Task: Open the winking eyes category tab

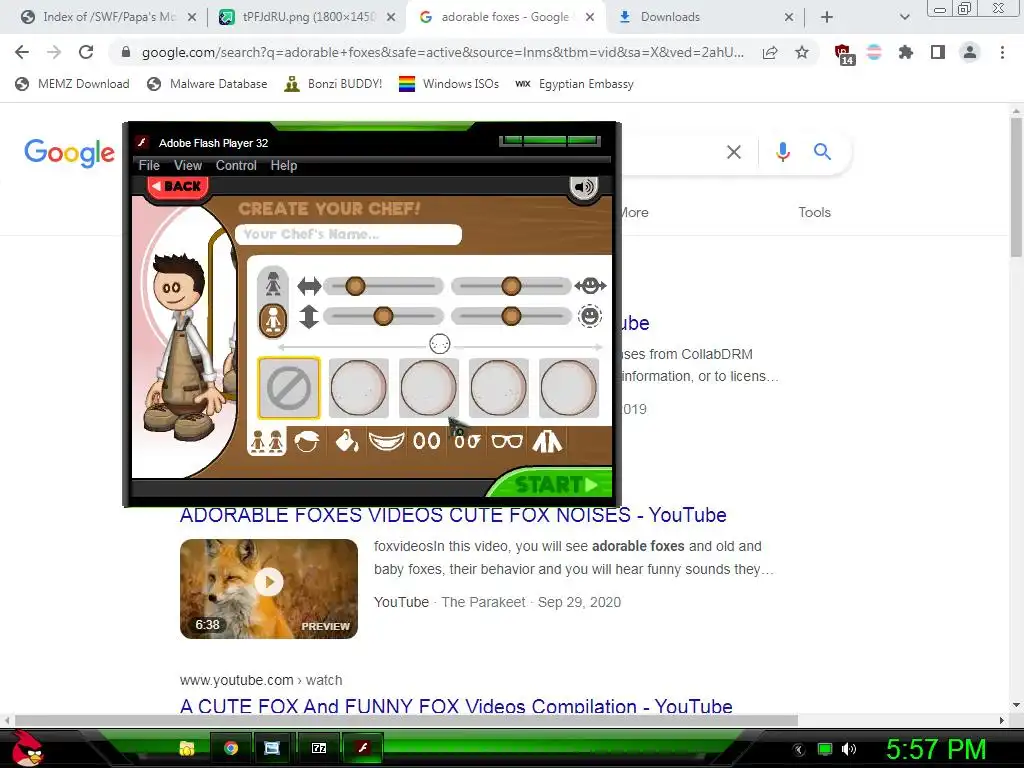Action: click(x=467, y=442)
